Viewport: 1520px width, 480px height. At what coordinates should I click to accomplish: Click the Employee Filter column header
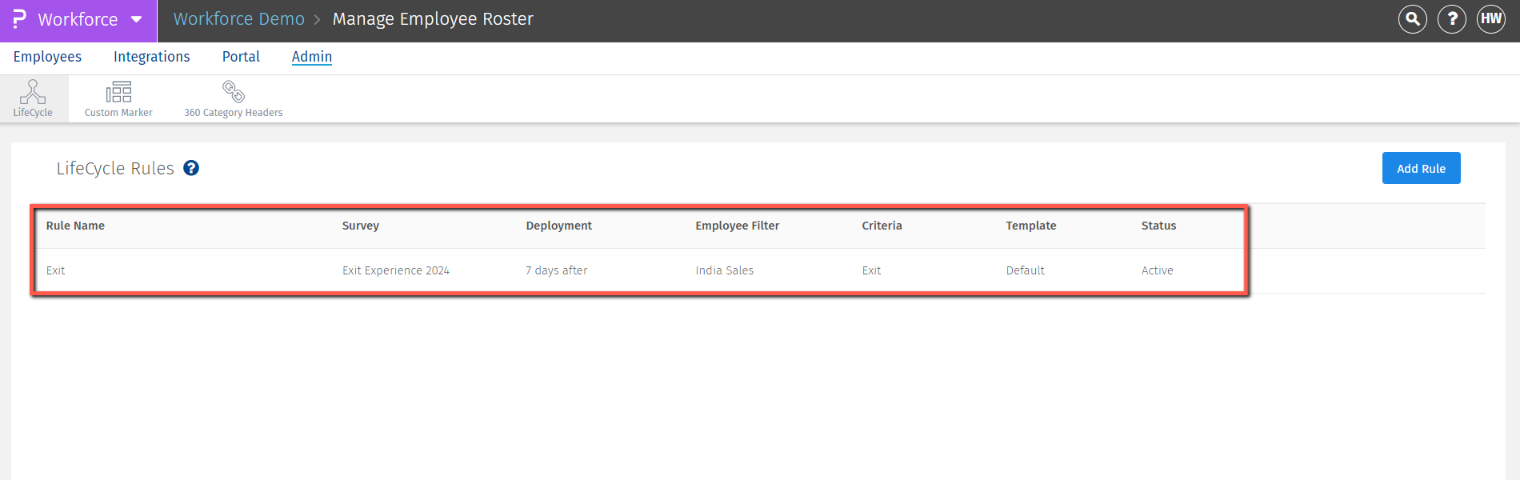pos(737,226)
